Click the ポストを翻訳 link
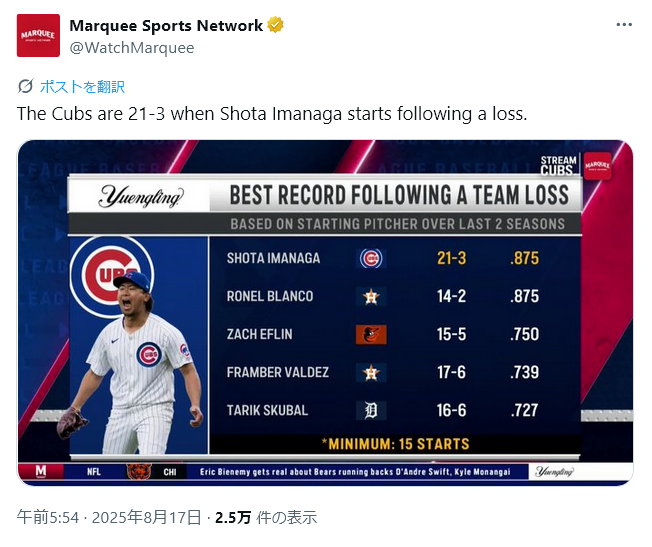The image size is (652, 547). 82,87
